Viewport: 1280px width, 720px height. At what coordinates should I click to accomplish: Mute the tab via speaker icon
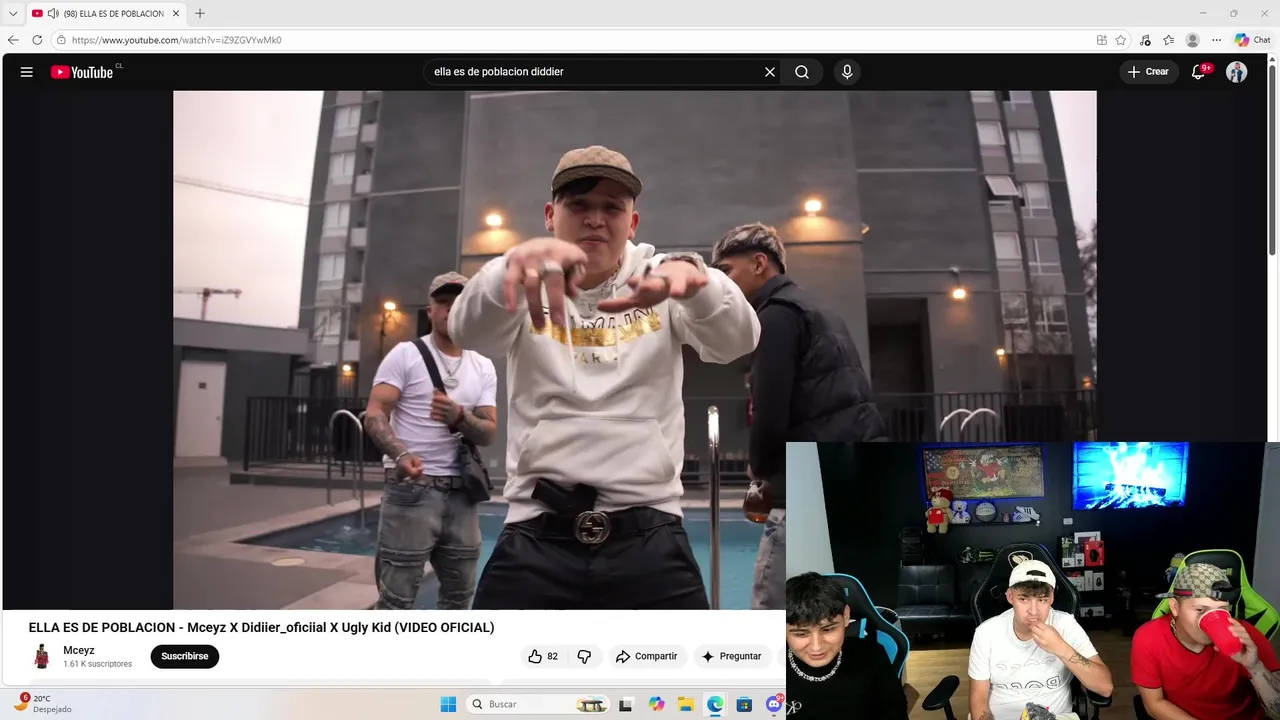click(x=53, y=13)
